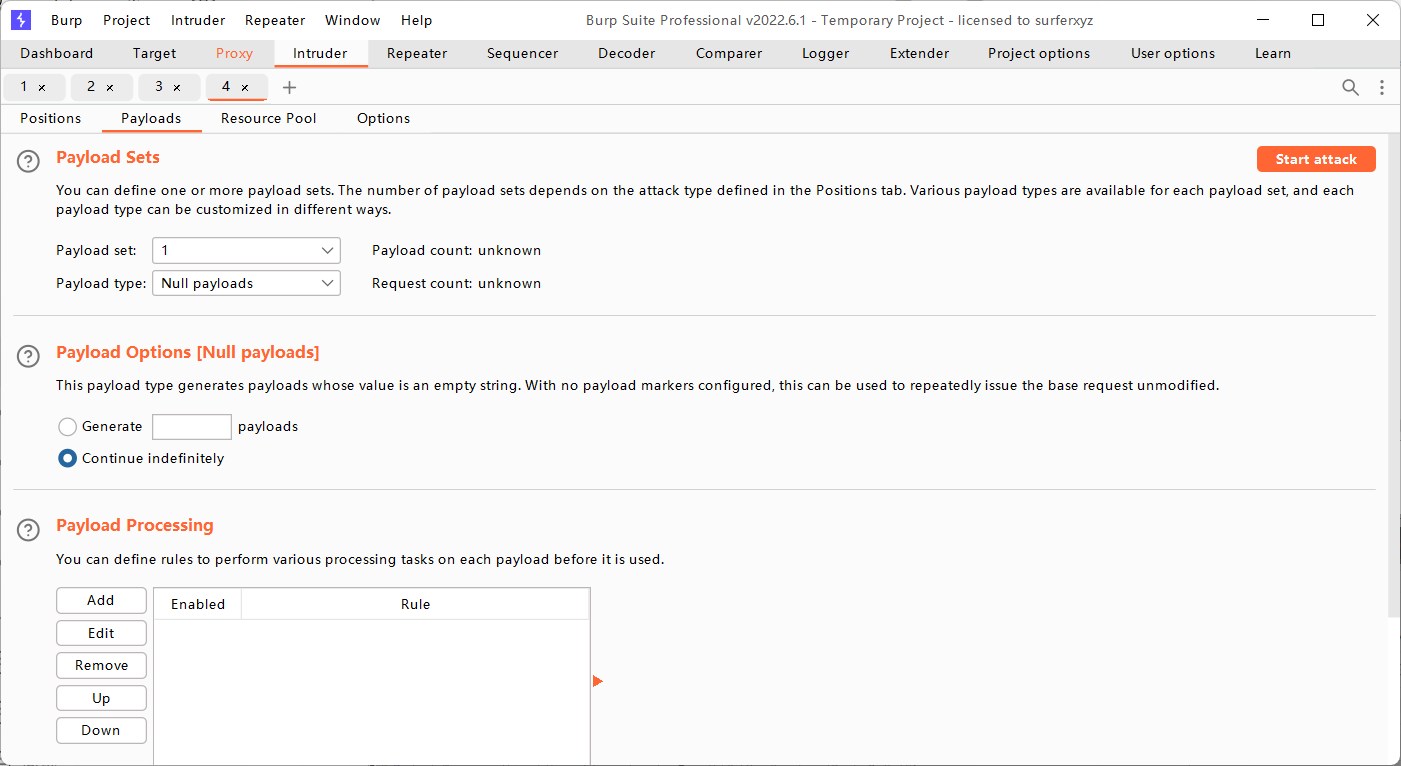Switch to the Proxy tab
The image size is (1401, 766).
click(234, 54)
